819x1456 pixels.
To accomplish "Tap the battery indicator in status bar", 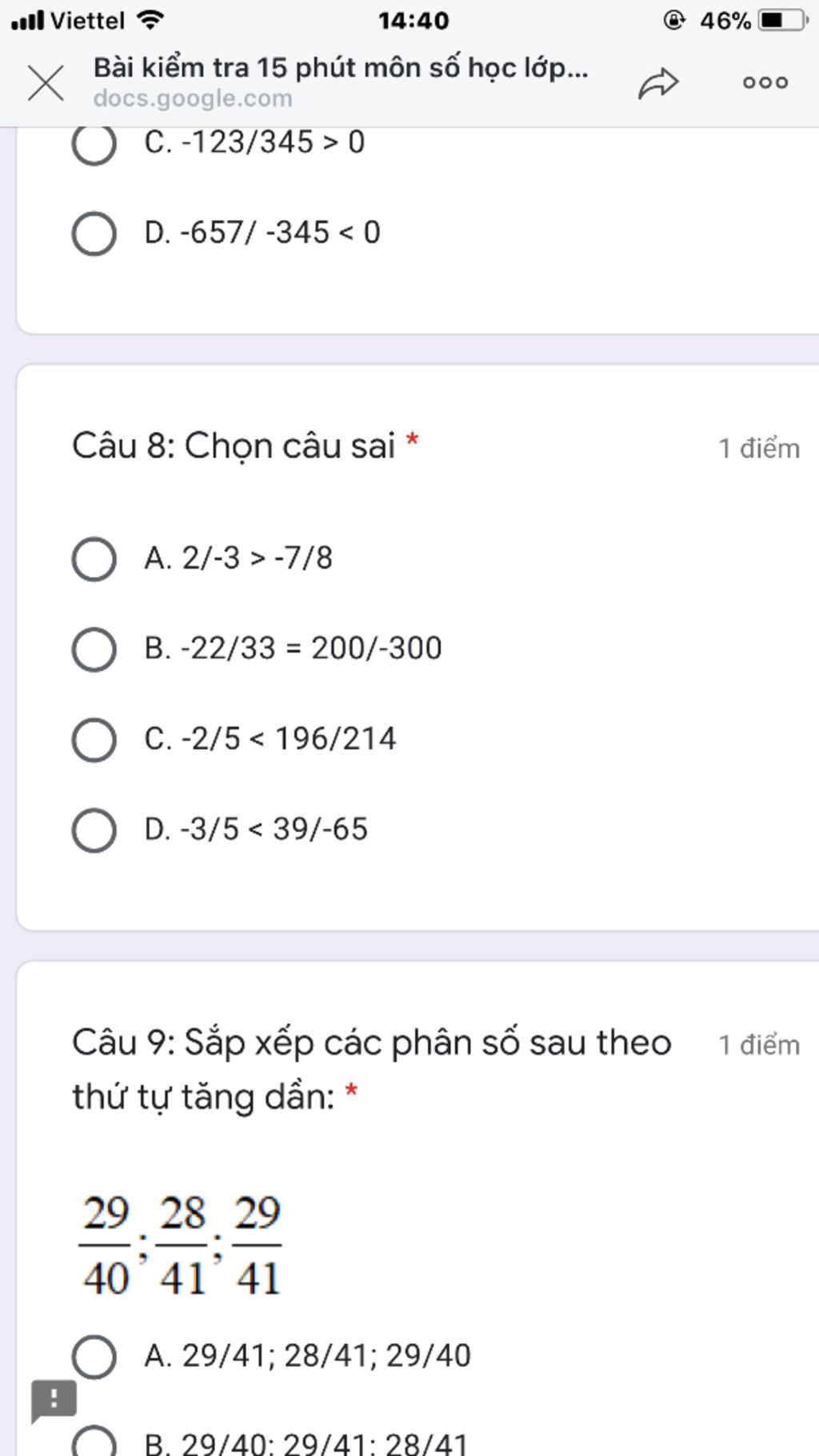I will (x=783, y=20).
